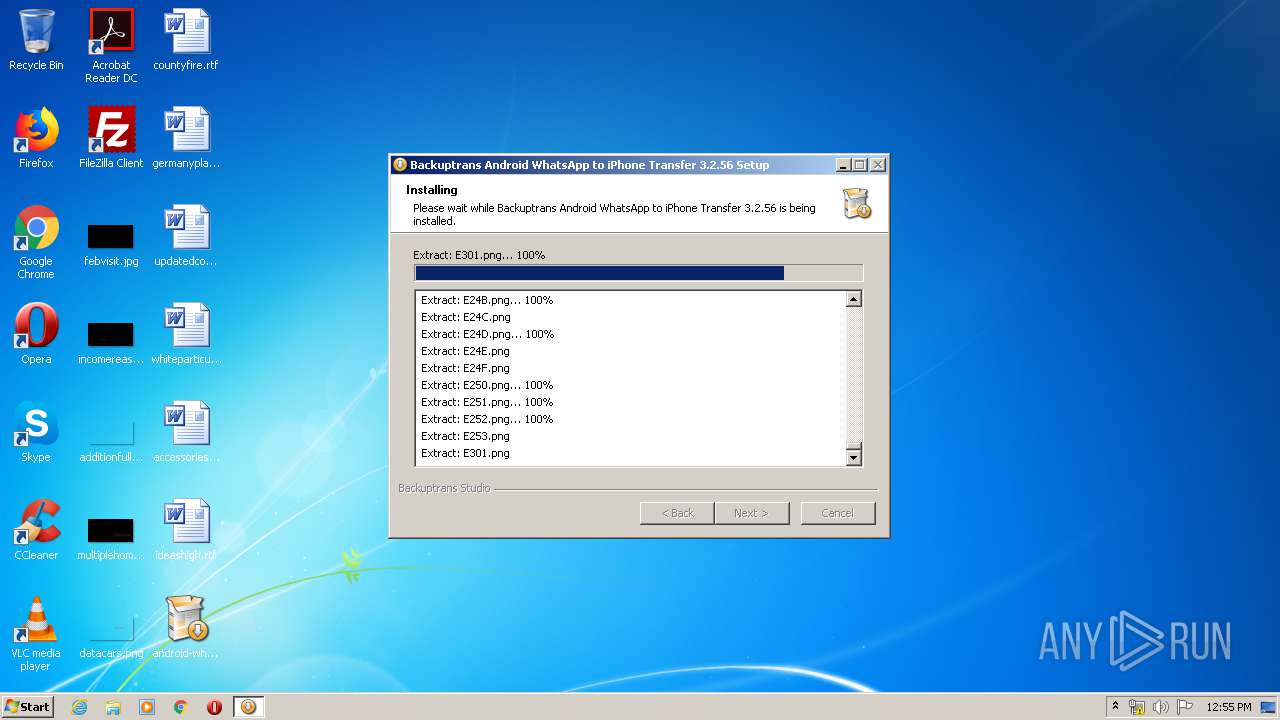Launch Acrobat Reader DC shortcut
The width and height of the screenshot is (1280, 720).
pos(111,46)
